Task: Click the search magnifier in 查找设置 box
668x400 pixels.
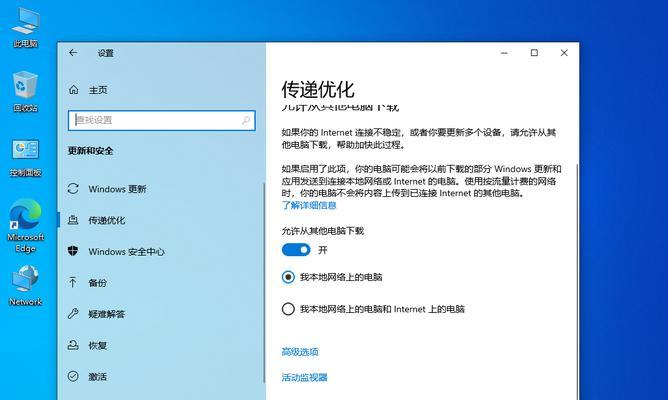Action: 246,121
